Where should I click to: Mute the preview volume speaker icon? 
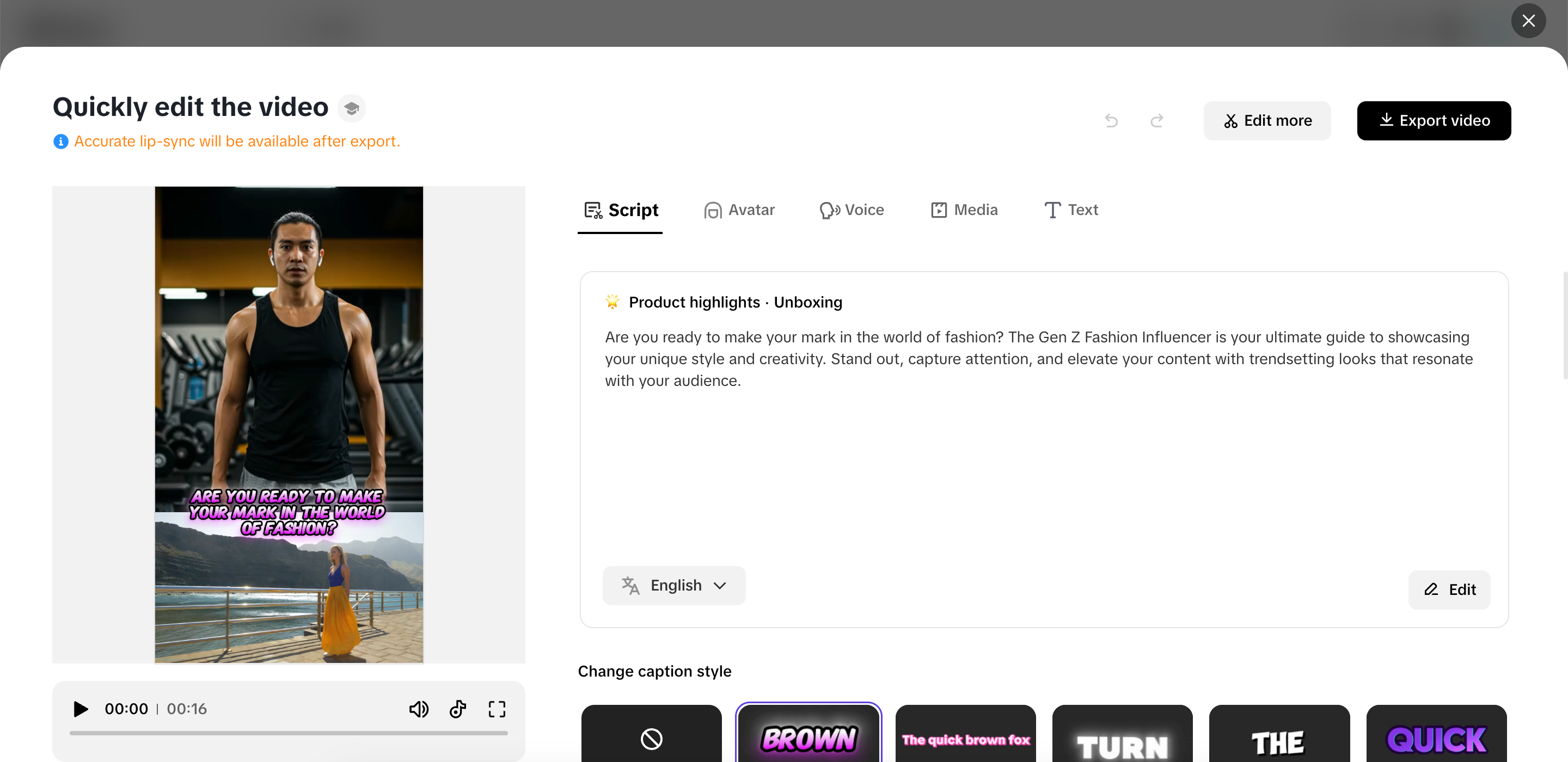pos(419,709)
